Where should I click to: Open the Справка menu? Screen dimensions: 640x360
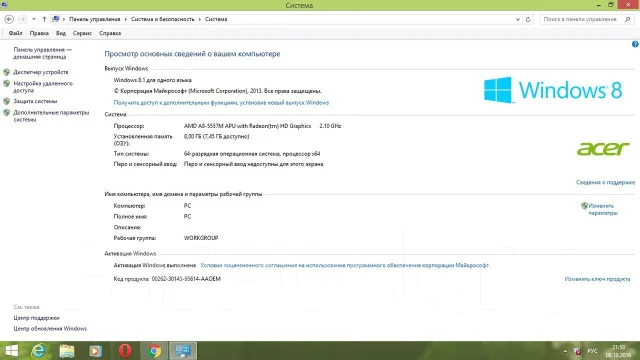(x=110, y=33)
